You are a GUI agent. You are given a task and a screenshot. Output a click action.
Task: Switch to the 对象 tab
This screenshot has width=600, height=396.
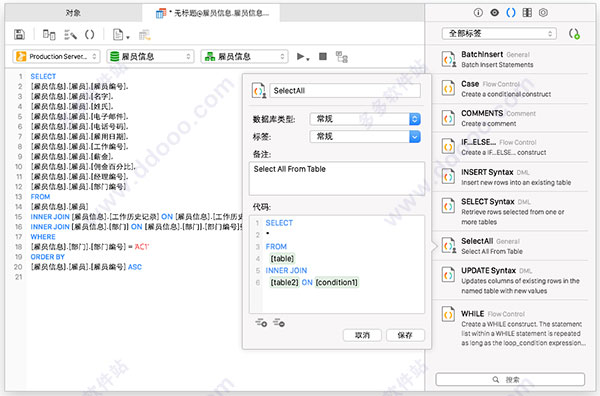(x=73, y=13)
